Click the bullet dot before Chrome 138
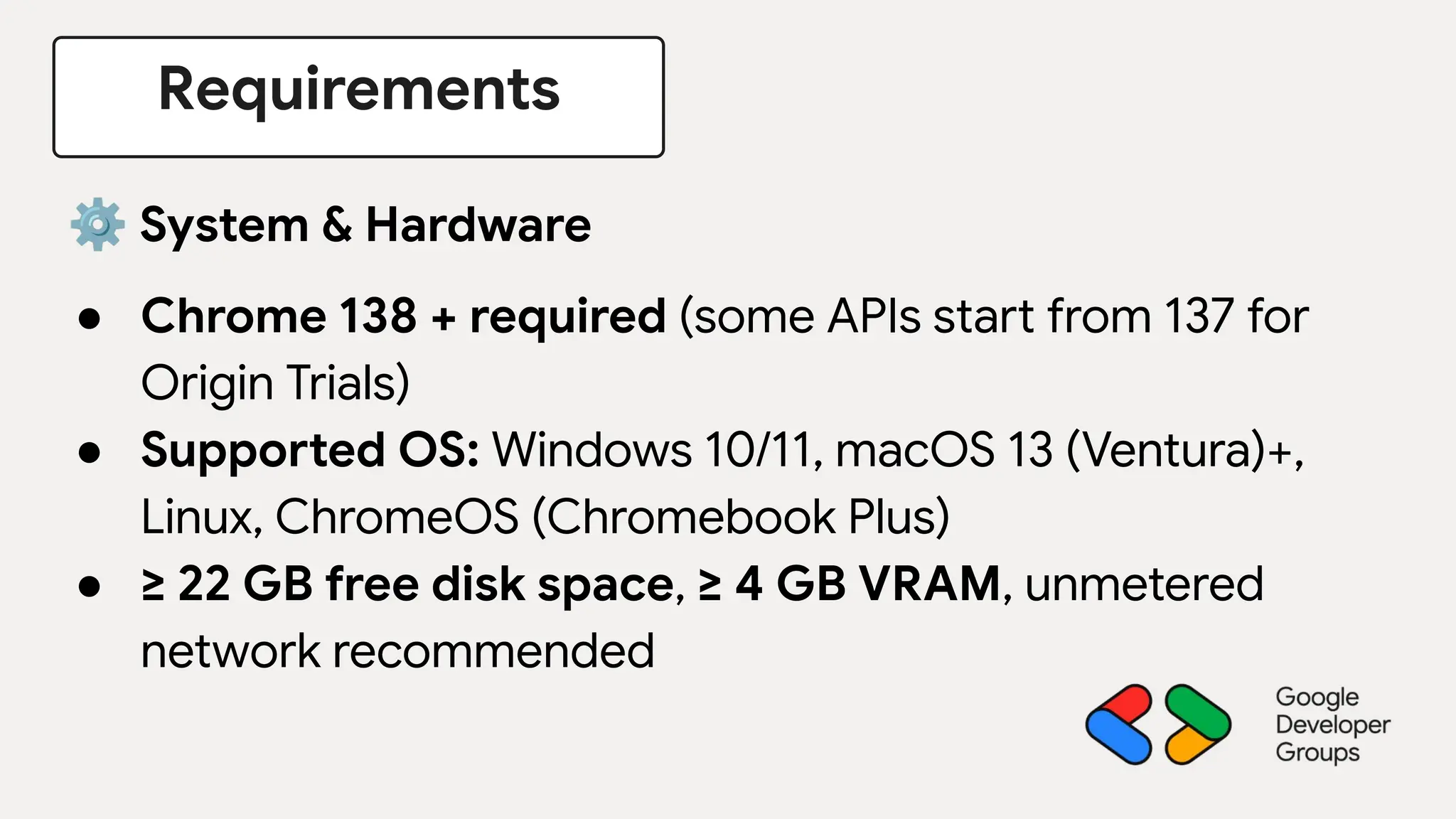Screen dimensions: 1456x819 (90, 318)
